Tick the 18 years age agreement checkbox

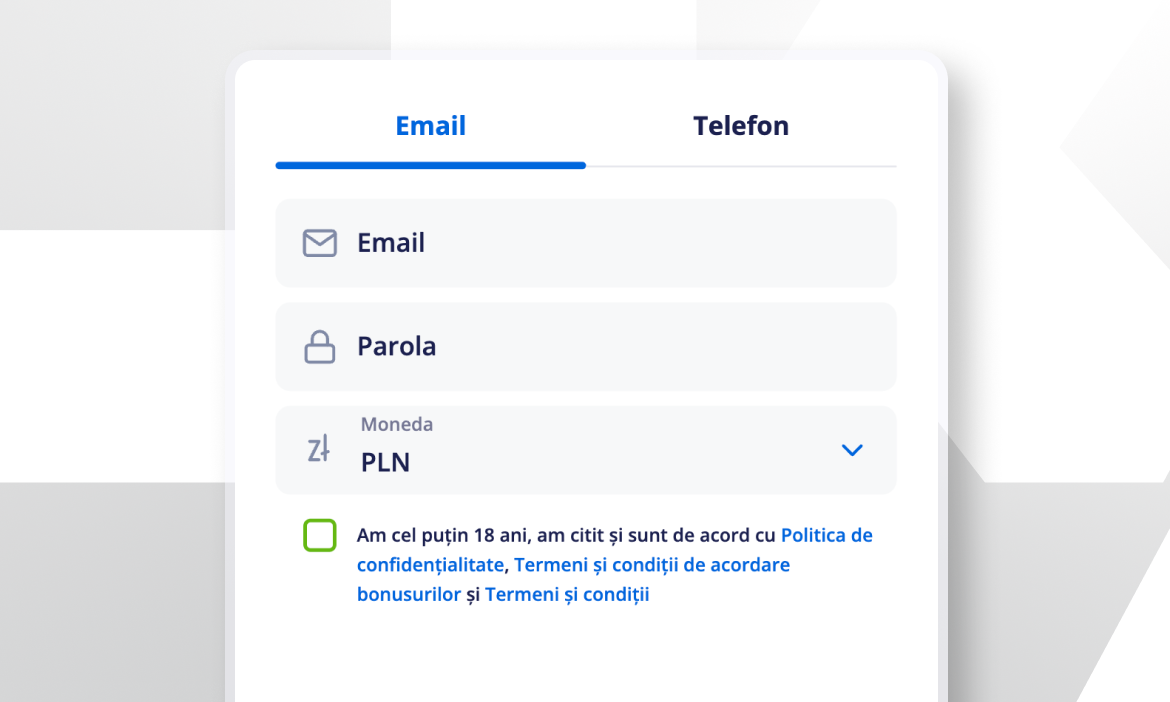319,536
